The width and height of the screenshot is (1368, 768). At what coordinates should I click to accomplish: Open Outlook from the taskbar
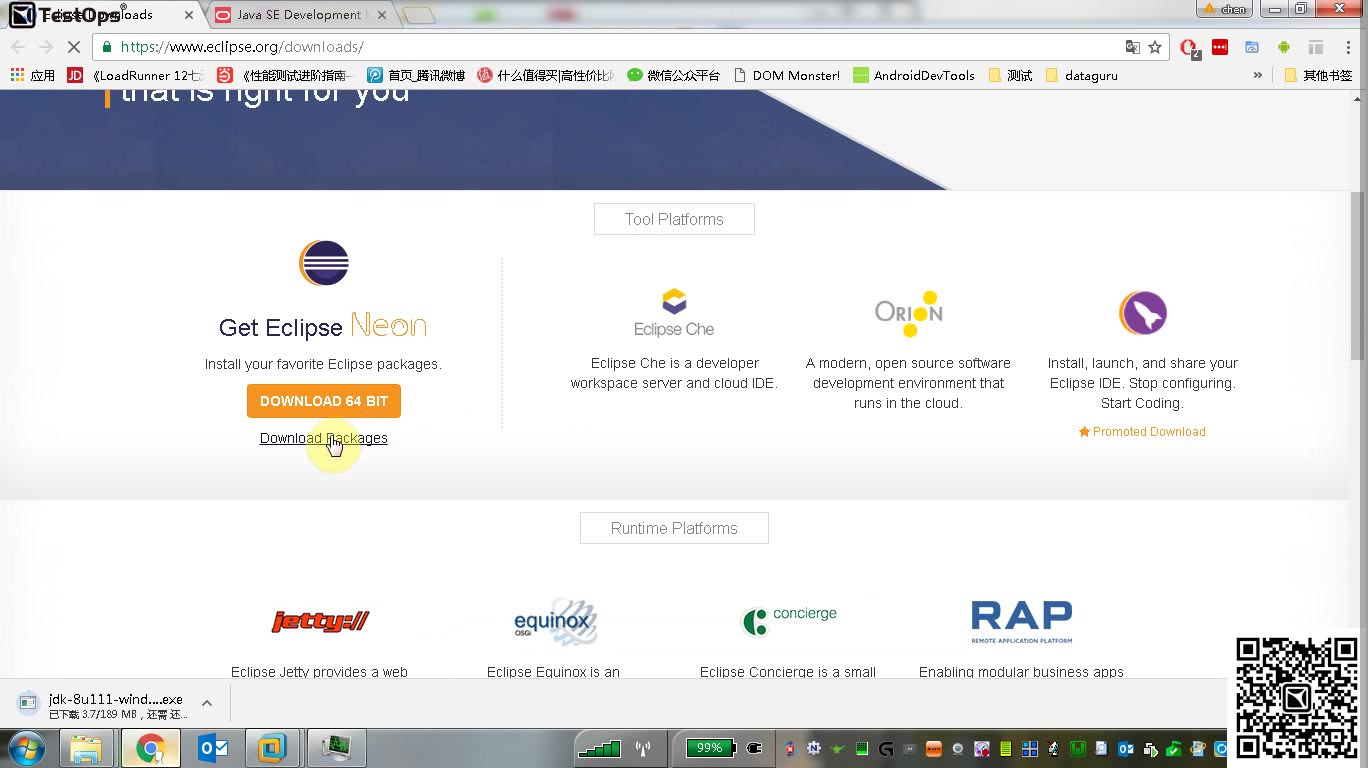(x=213, y=748)
